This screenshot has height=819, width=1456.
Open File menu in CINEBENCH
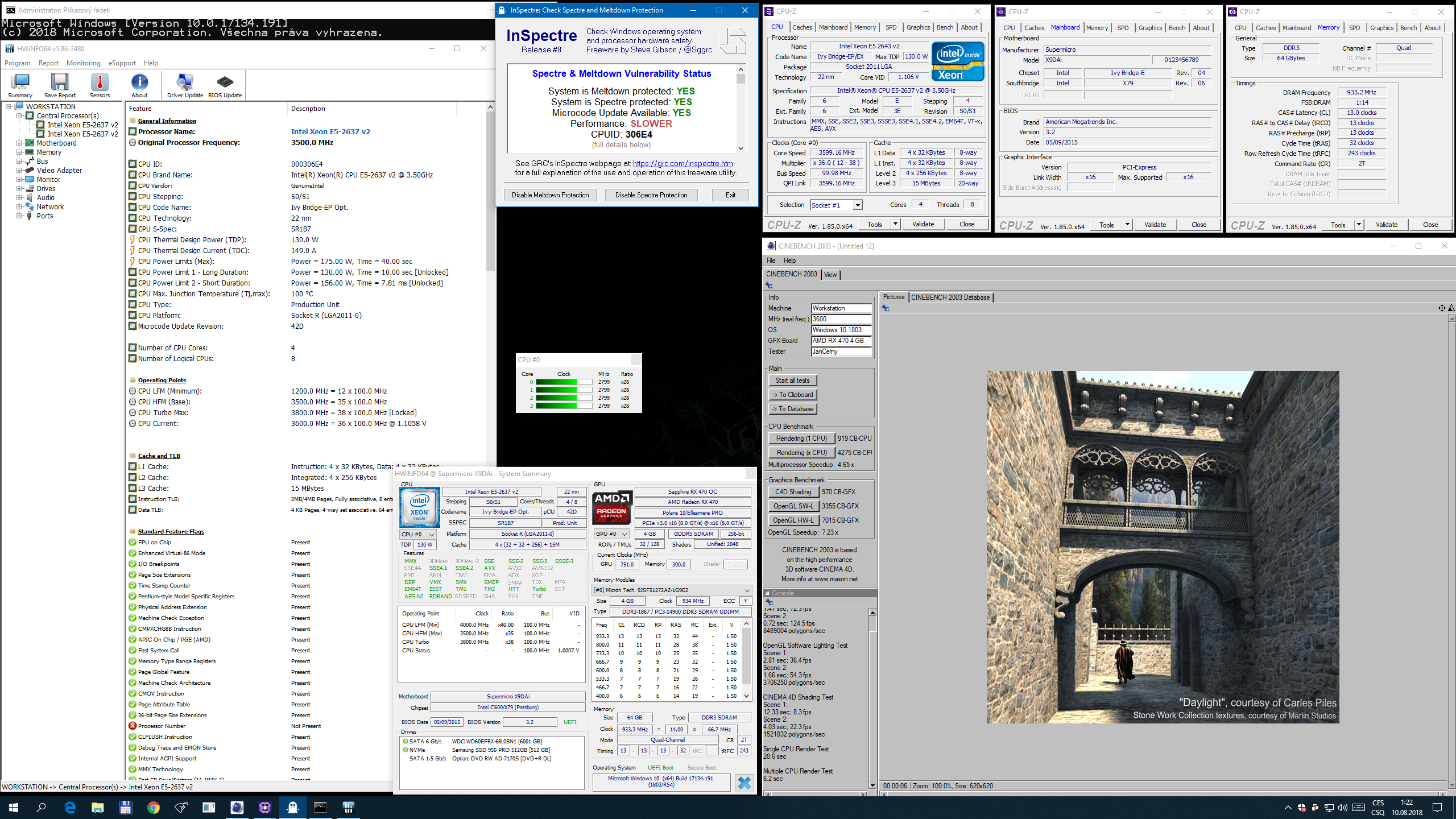(771, 260)
